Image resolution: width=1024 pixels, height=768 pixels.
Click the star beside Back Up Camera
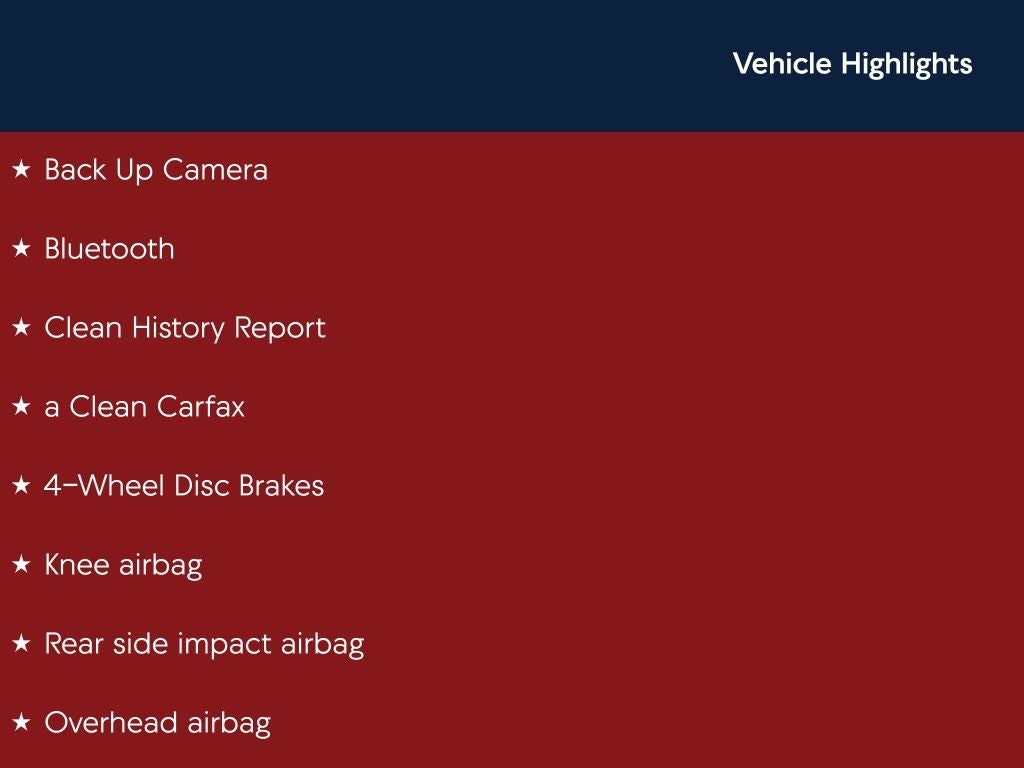(x=21, y=170)
